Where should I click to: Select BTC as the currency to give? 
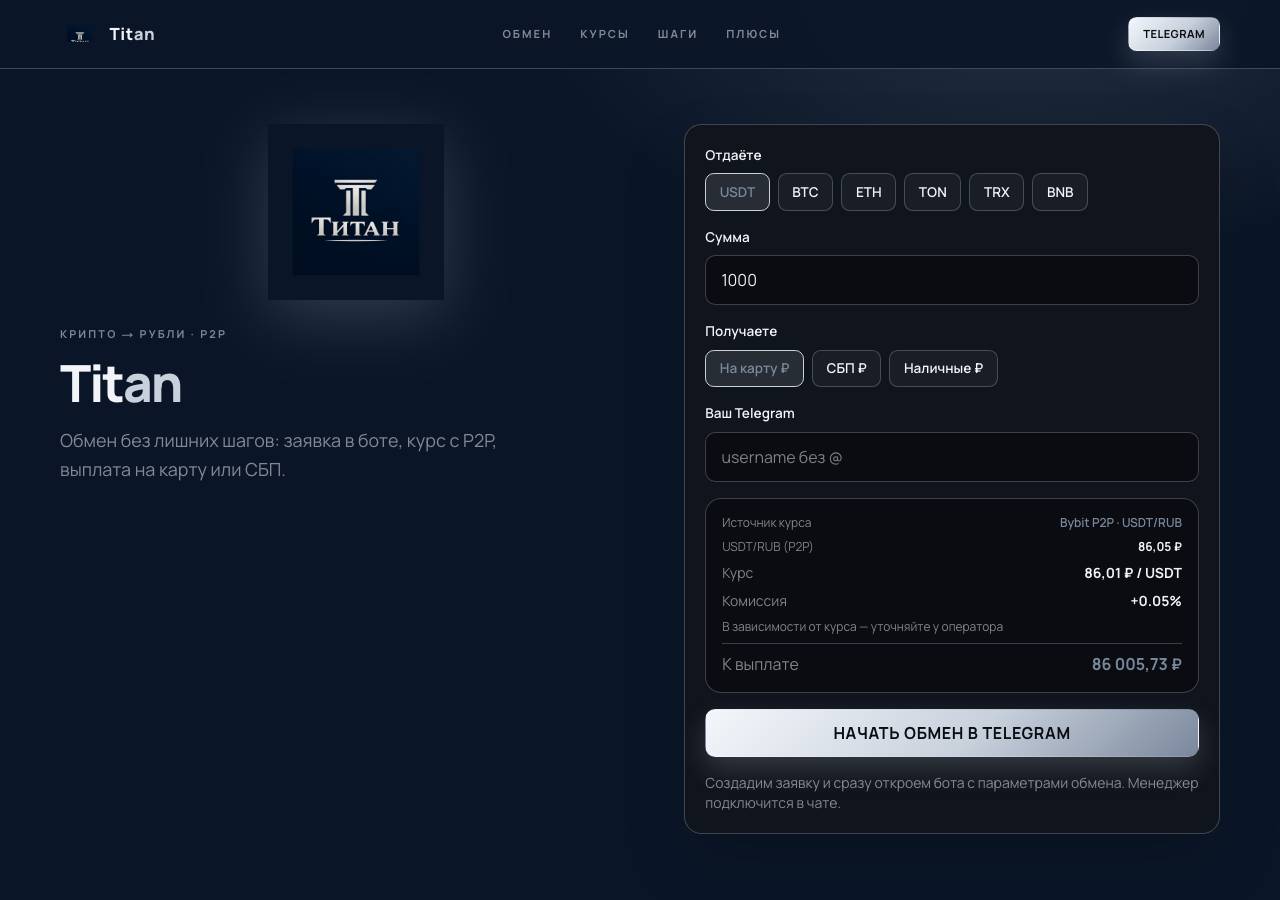805,192
